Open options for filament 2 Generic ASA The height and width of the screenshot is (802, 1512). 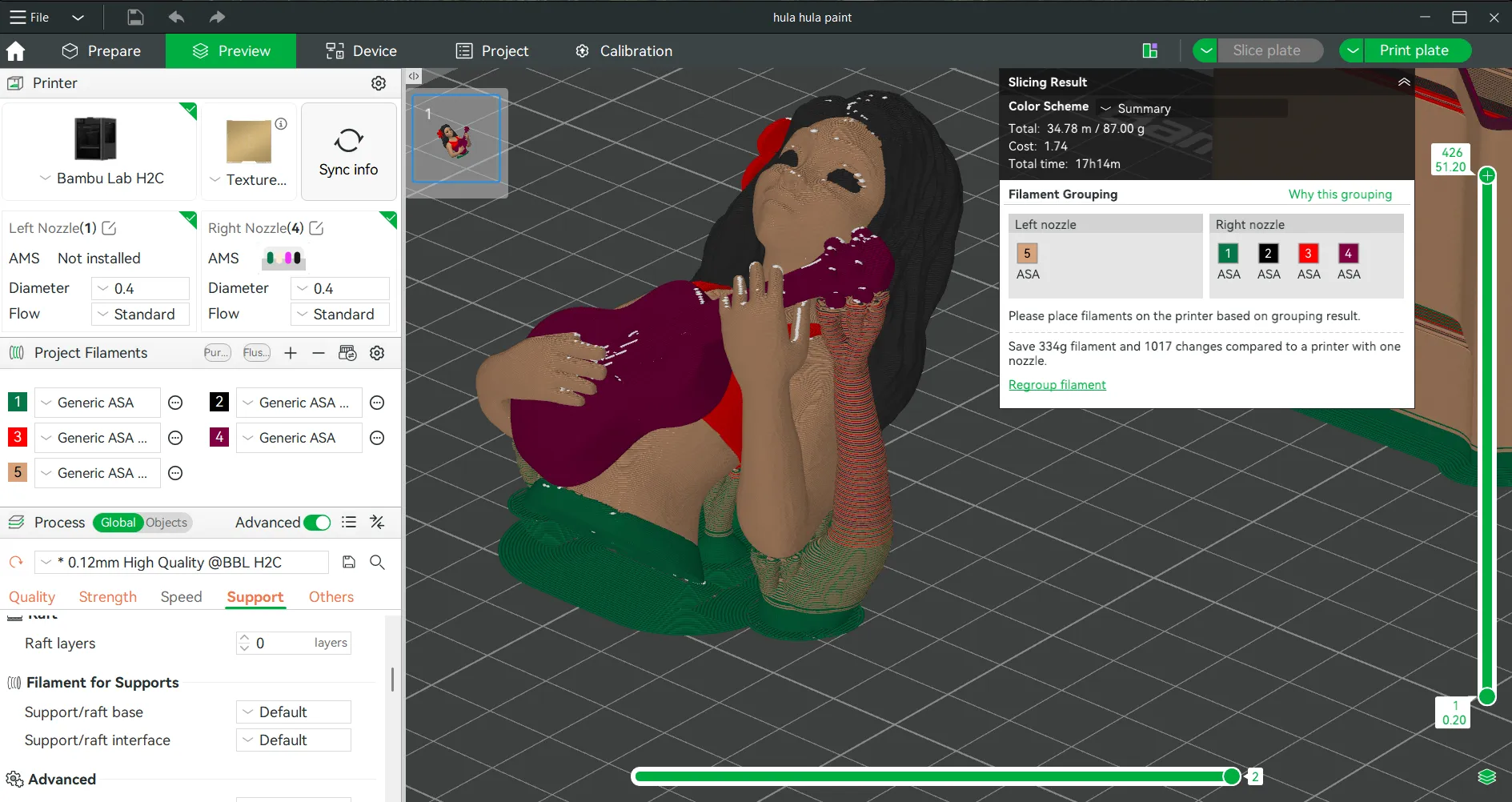[x=377, y=403]
